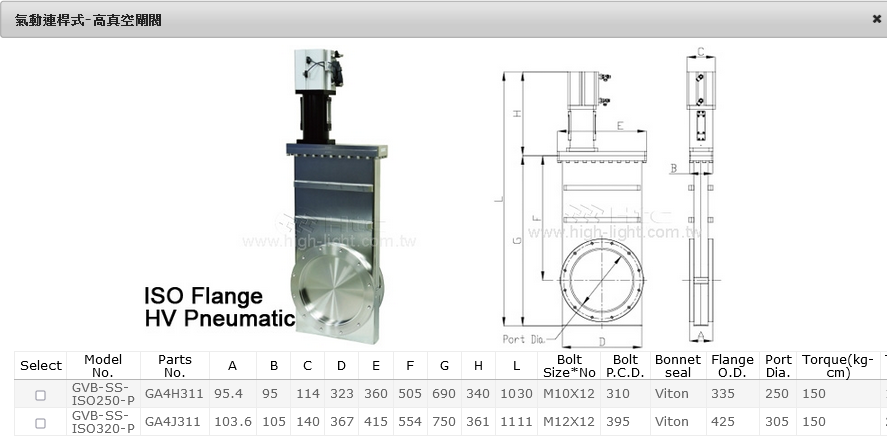Click the Flange O.D. column header
Image resolution: width=887 pixels, height=440 pixels.
(x=731, y=366)
